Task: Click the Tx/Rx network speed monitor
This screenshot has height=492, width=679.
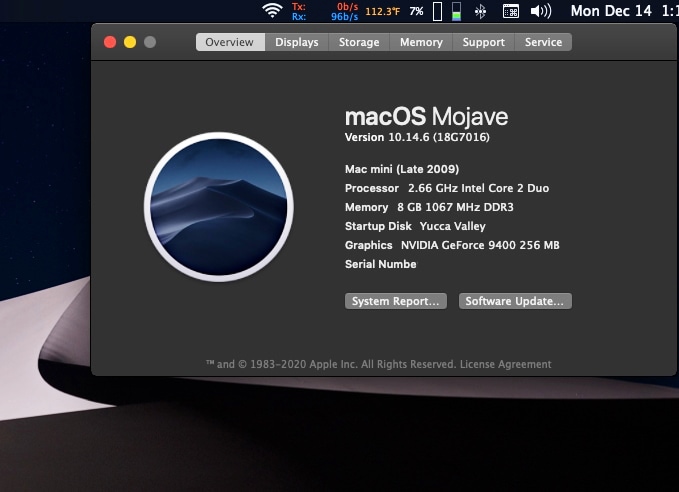Action: [325, 11]
